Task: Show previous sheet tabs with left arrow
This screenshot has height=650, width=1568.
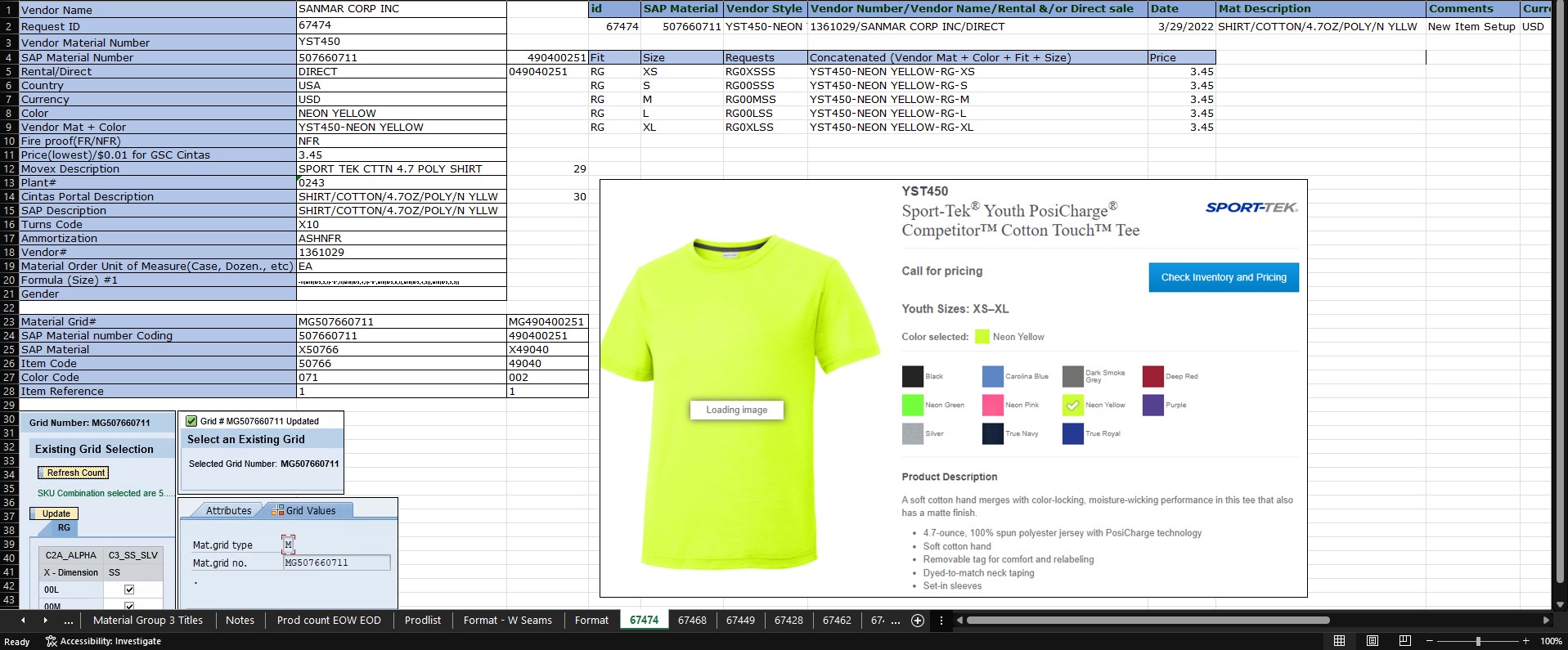Action: coord(22,621)
